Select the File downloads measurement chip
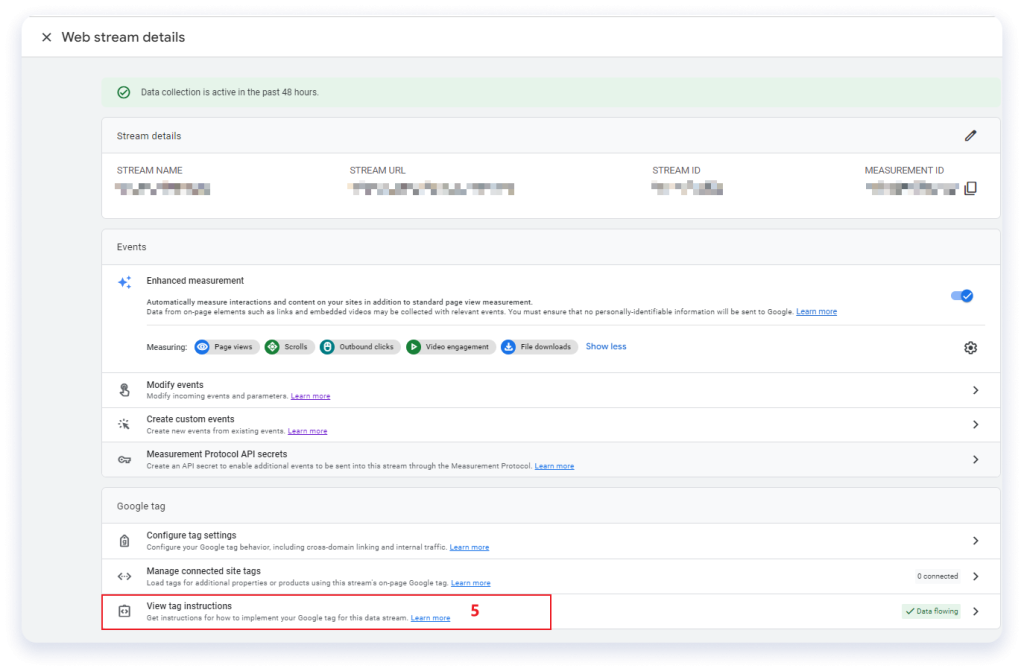Image resolution: width=1024 pixels, height=671 pixels. point(538,347)
